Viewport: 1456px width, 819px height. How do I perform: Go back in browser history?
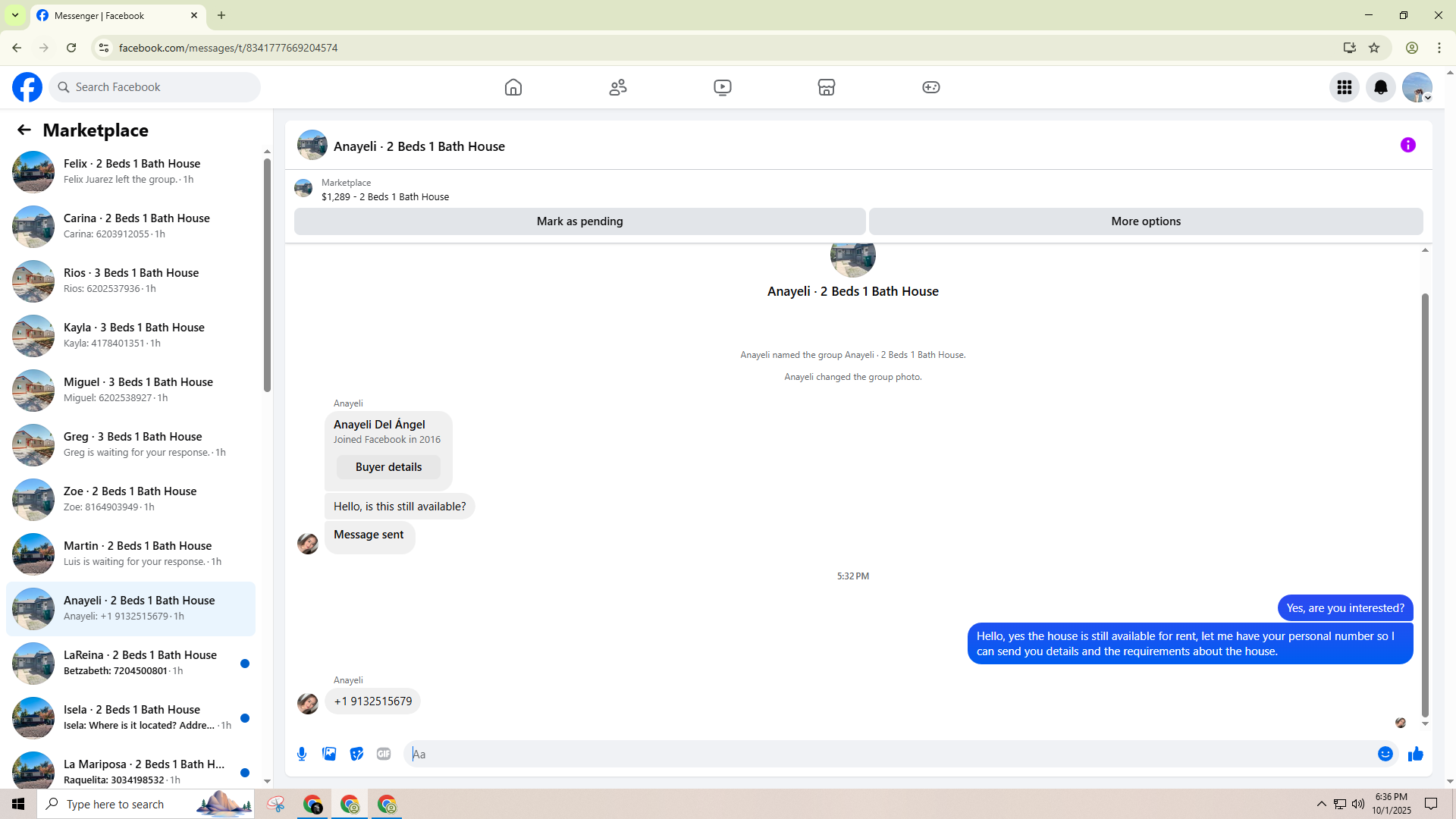pyautogui.click(x=17, y=48)
